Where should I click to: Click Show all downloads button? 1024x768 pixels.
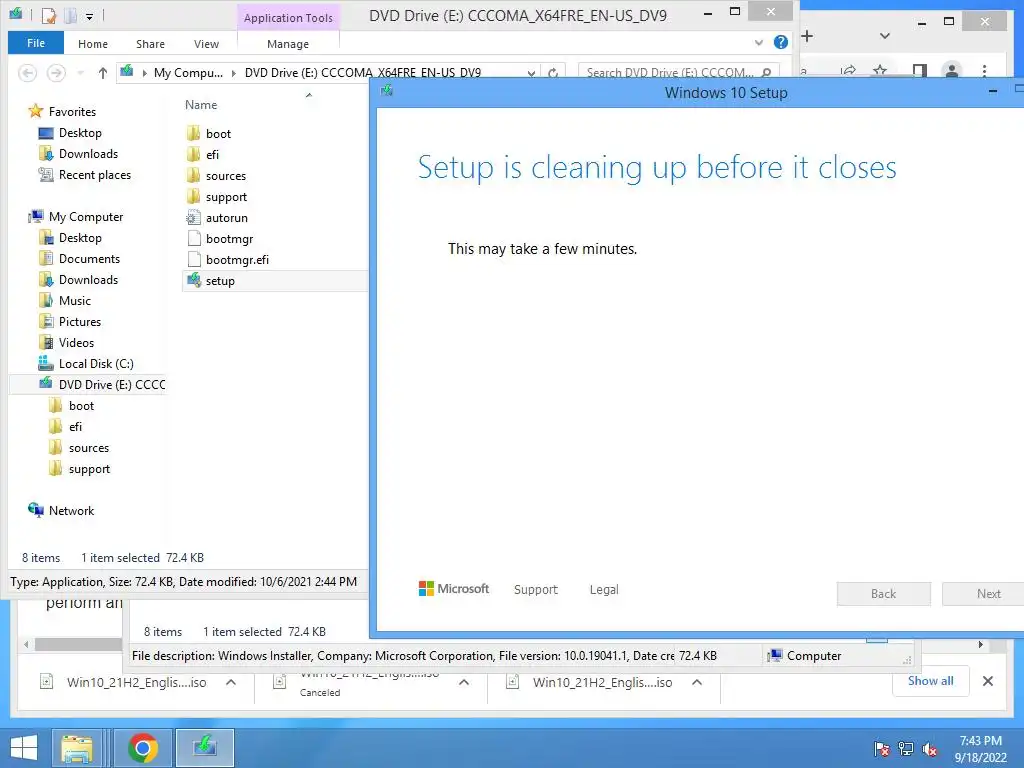point(931,681)
